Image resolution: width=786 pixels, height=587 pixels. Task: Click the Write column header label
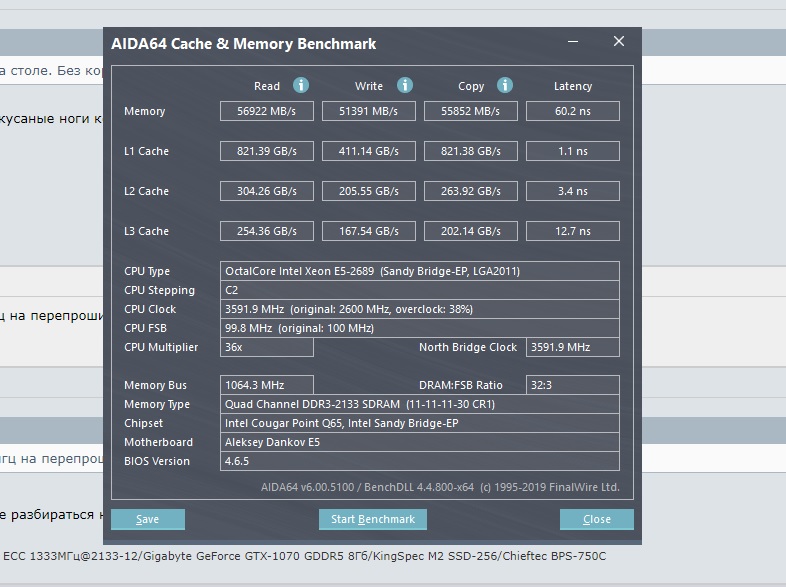pyautogui.click(x=368, y=86)
